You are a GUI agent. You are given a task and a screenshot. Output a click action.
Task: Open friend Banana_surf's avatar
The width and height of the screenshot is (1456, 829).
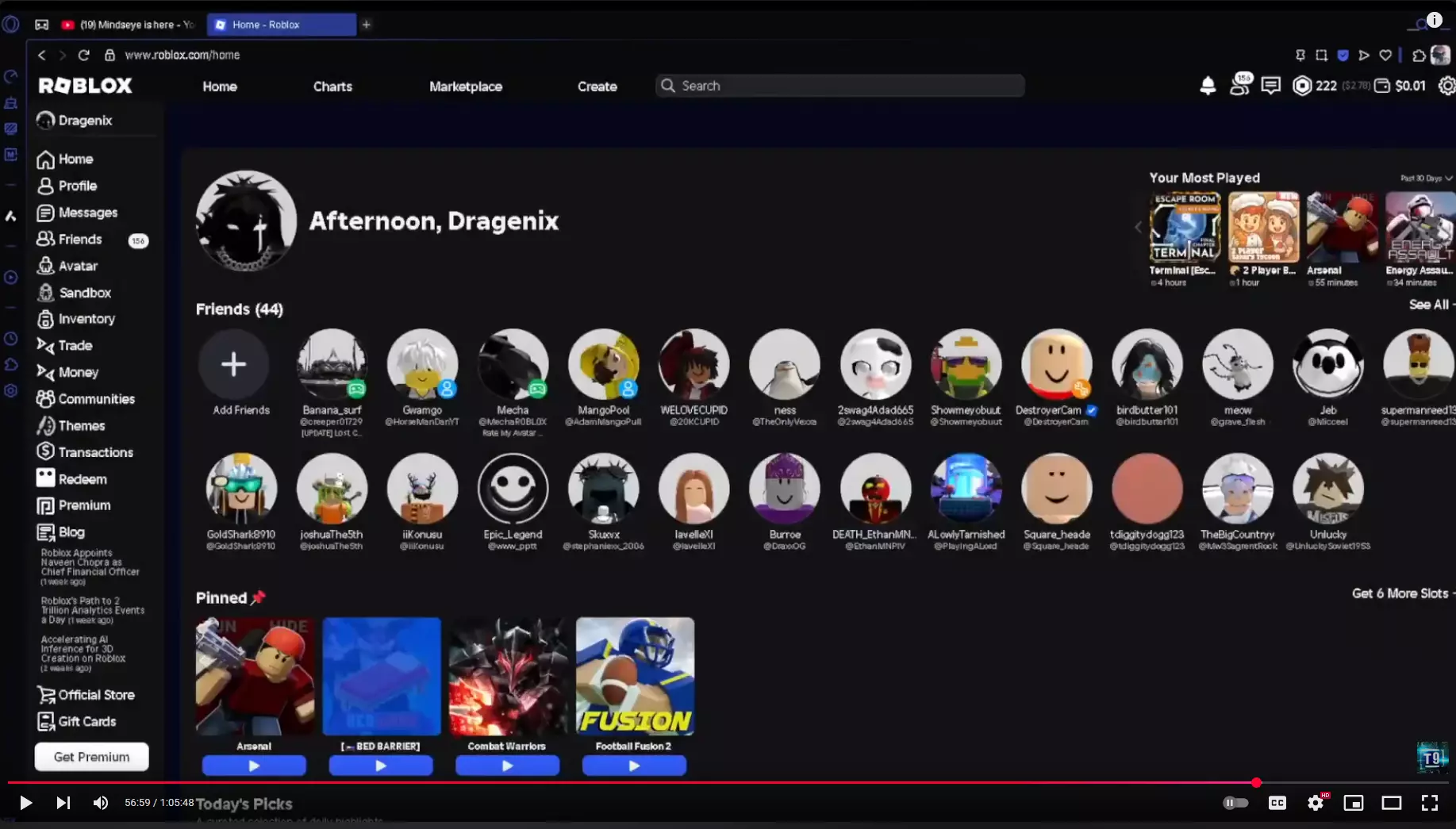(332, 364)
